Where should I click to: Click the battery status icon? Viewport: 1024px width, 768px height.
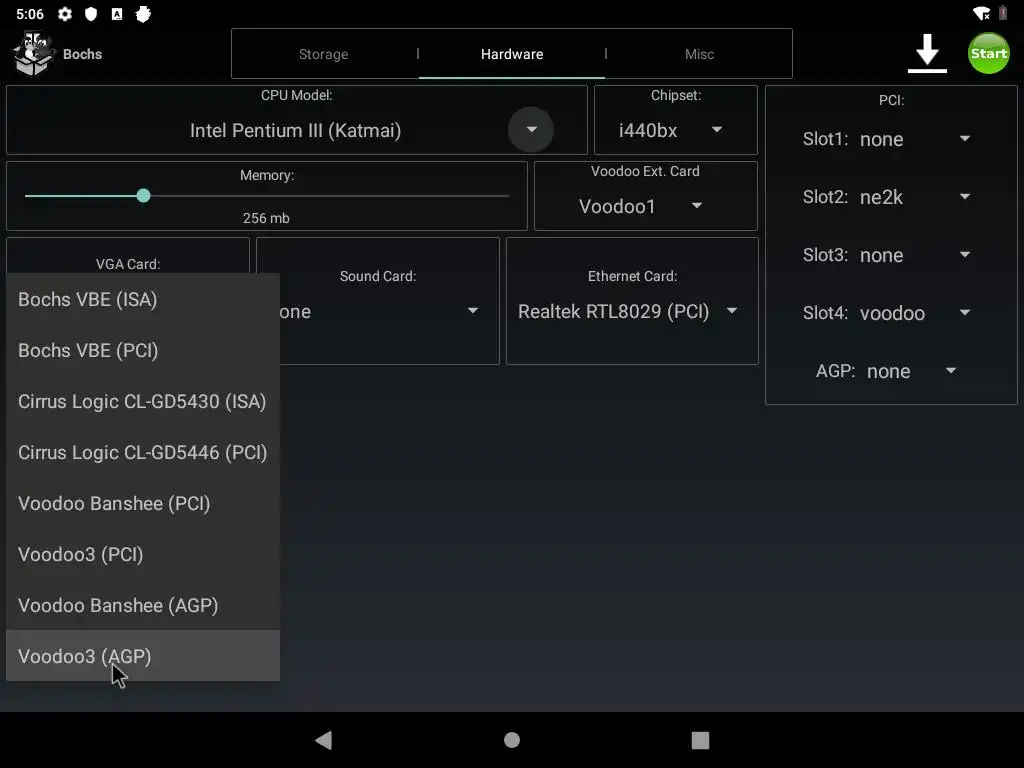coord(1002,13)
